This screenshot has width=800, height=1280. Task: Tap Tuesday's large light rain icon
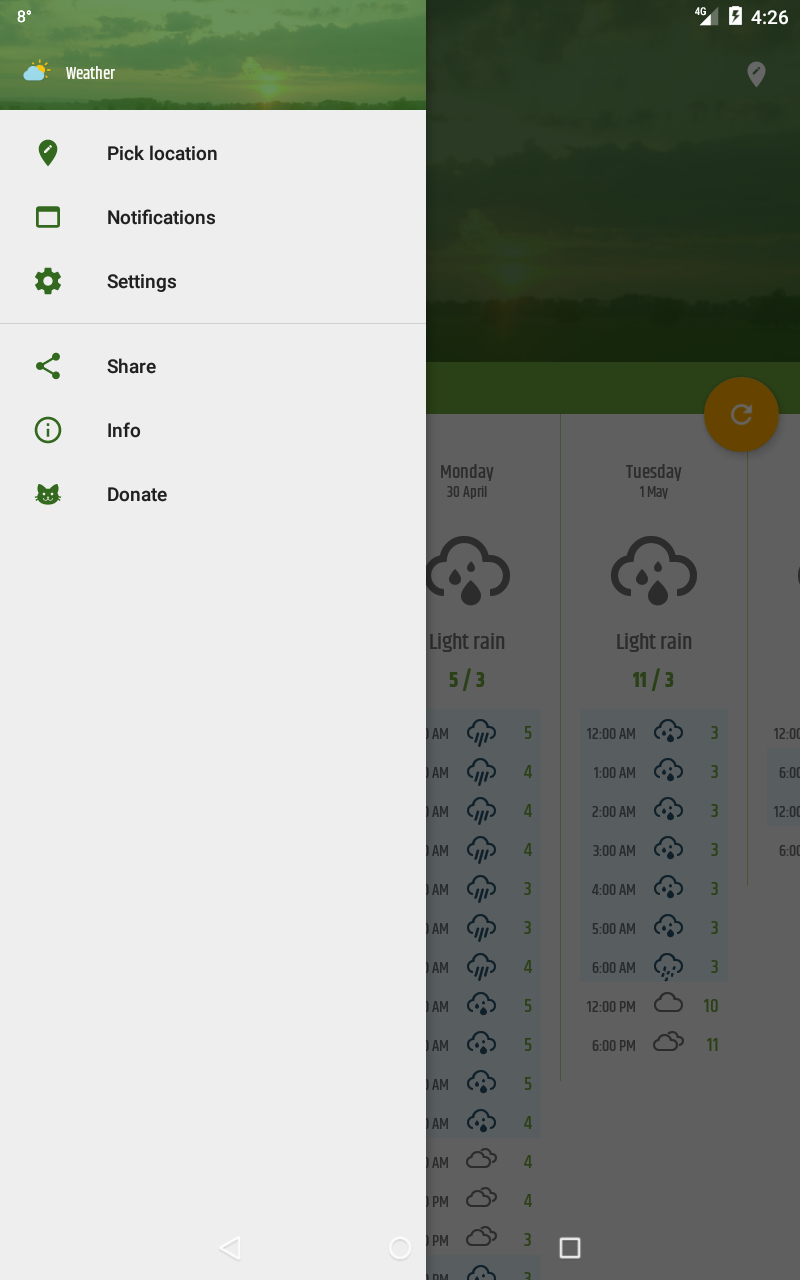(x=654, y=571)
